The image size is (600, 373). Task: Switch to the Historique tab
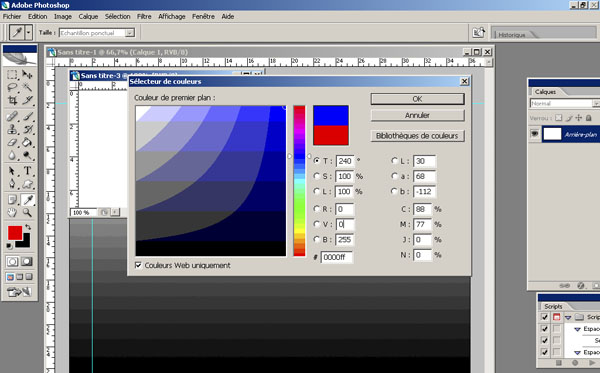pyautogui.click(x=512, y=35)
